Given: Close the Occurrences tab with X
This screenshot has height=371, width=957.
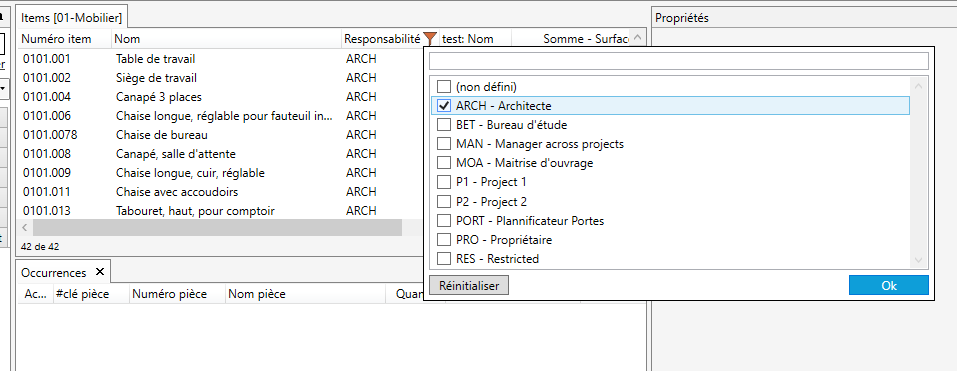Looking at the screenshot, I should tap(100, 272).
